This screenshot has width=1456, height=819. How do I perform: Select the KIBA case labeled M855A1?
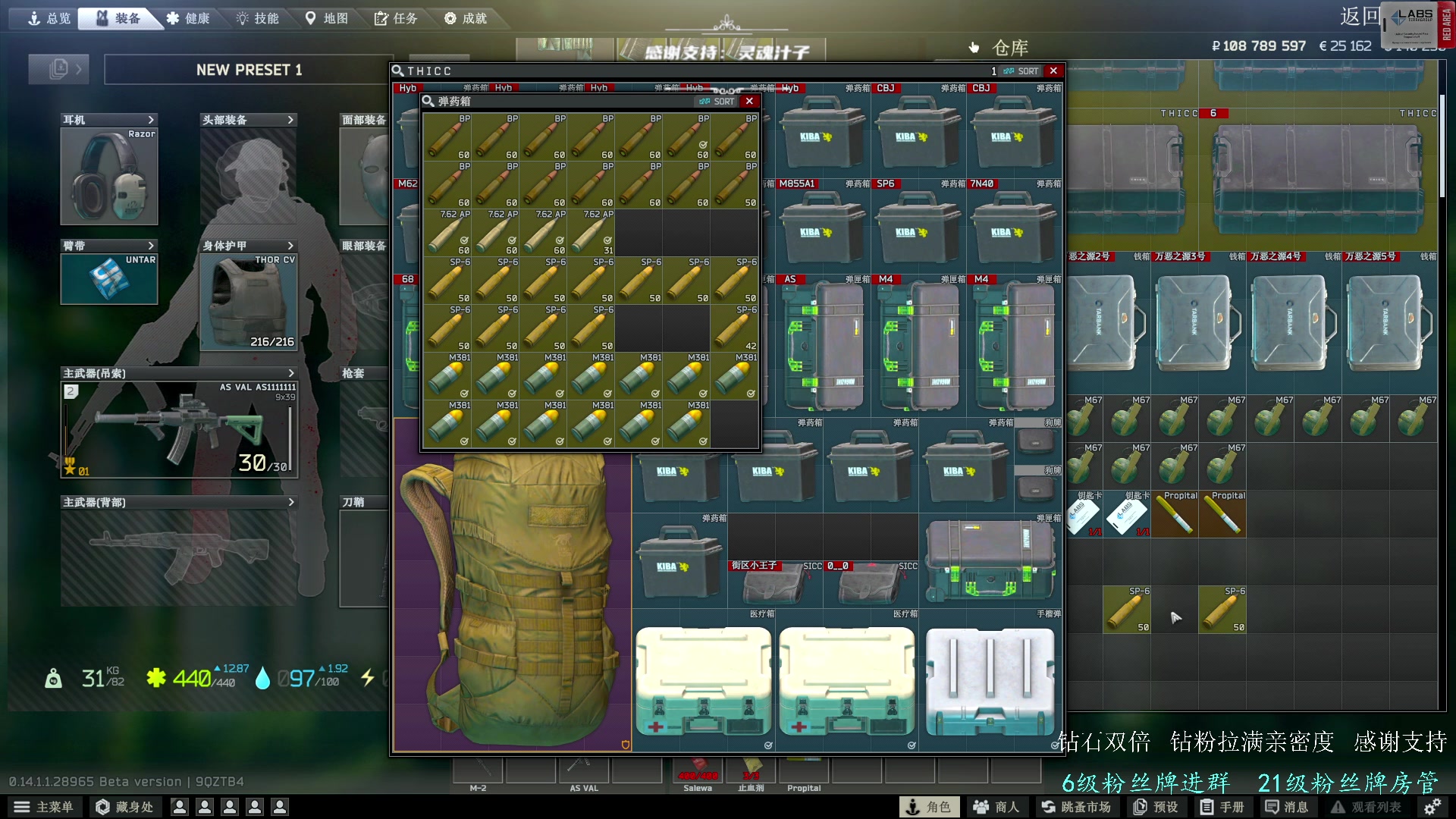tap(824, 226)
